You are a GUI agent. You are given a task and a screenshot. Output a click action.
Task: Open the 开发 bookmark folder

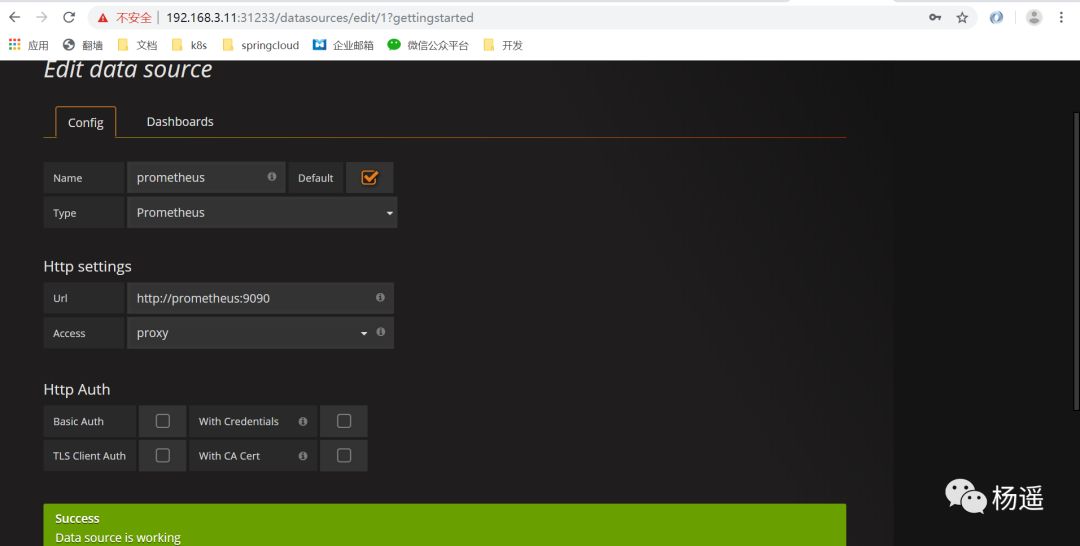[x=503, y=45]
